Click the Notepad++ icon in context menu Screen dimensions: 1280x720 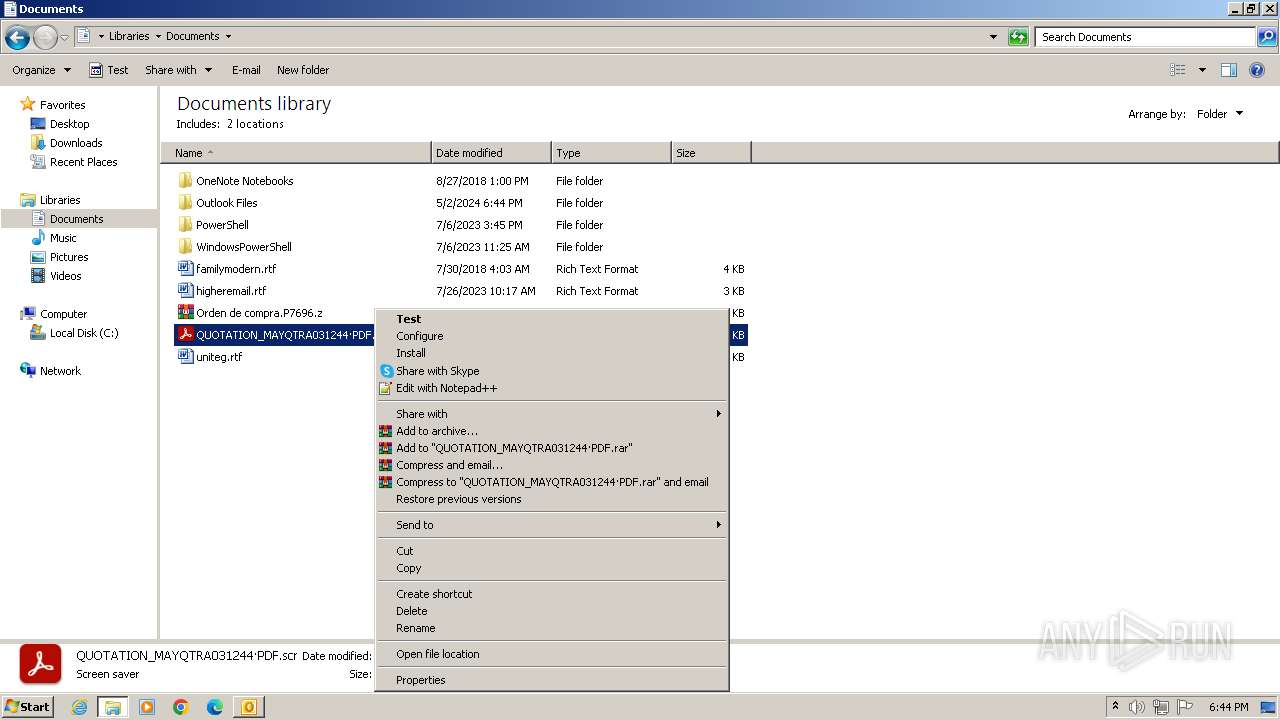(386, 388)
